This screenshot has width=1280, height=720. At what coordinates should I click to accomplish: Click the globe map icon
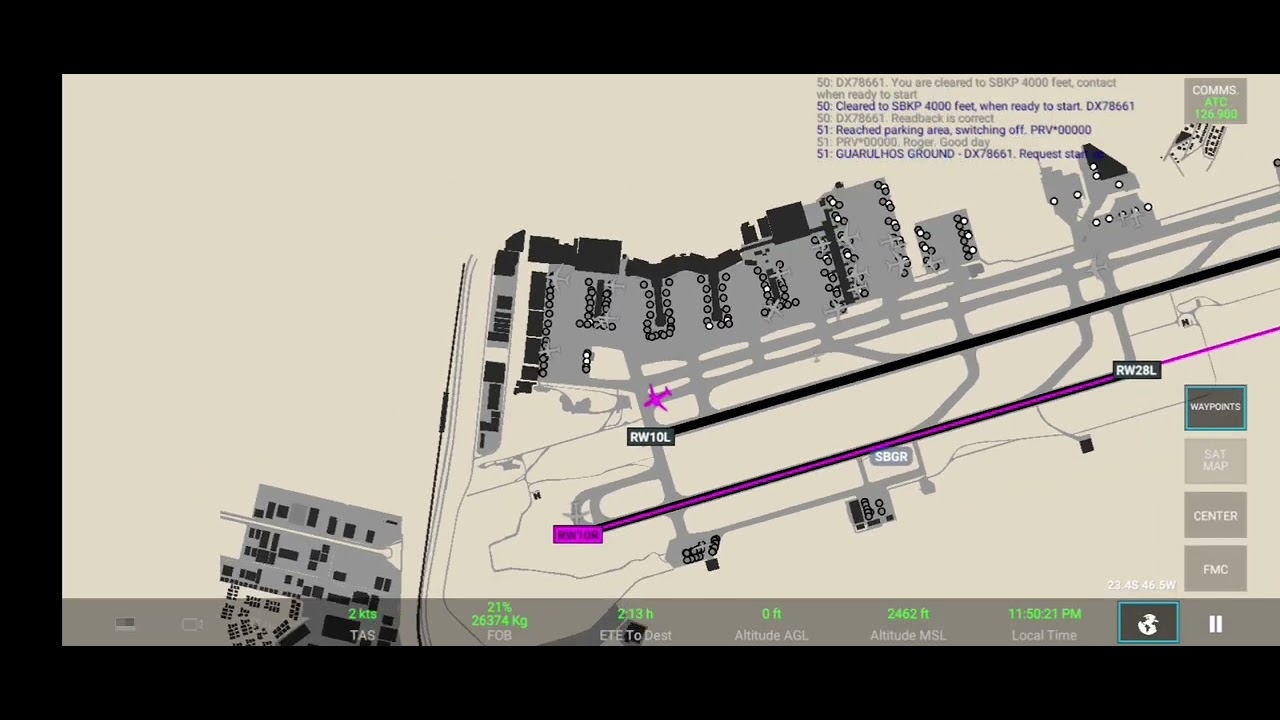click(x=1148, y=624)
